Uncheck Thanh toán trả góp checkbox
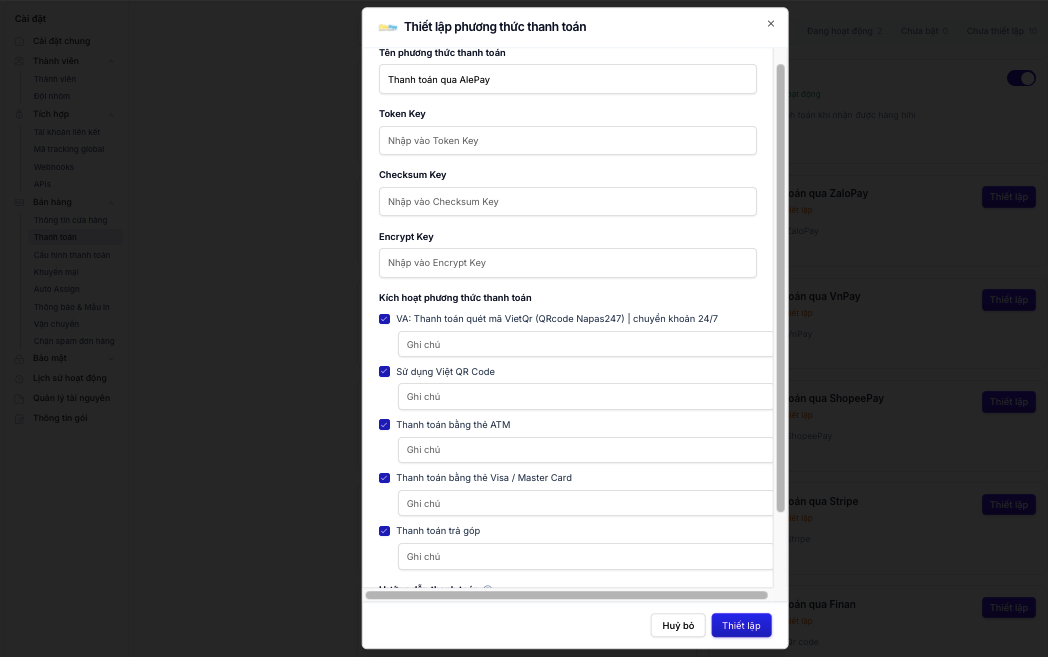The height and width of the screenshot is (657, 1048). coord(384,531)
